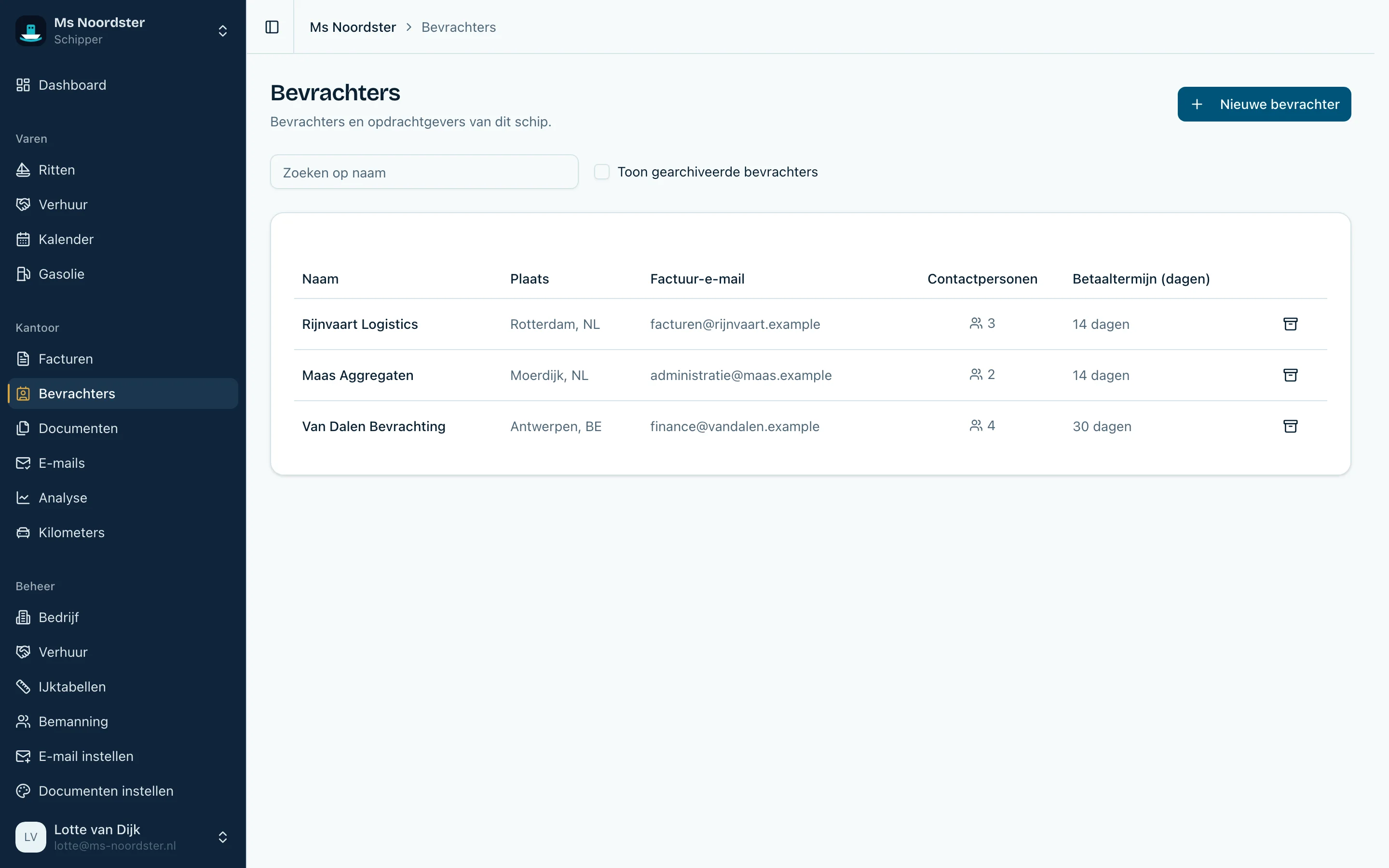
Task: Click the IJktabellen ruler icon
Action: 23,687
